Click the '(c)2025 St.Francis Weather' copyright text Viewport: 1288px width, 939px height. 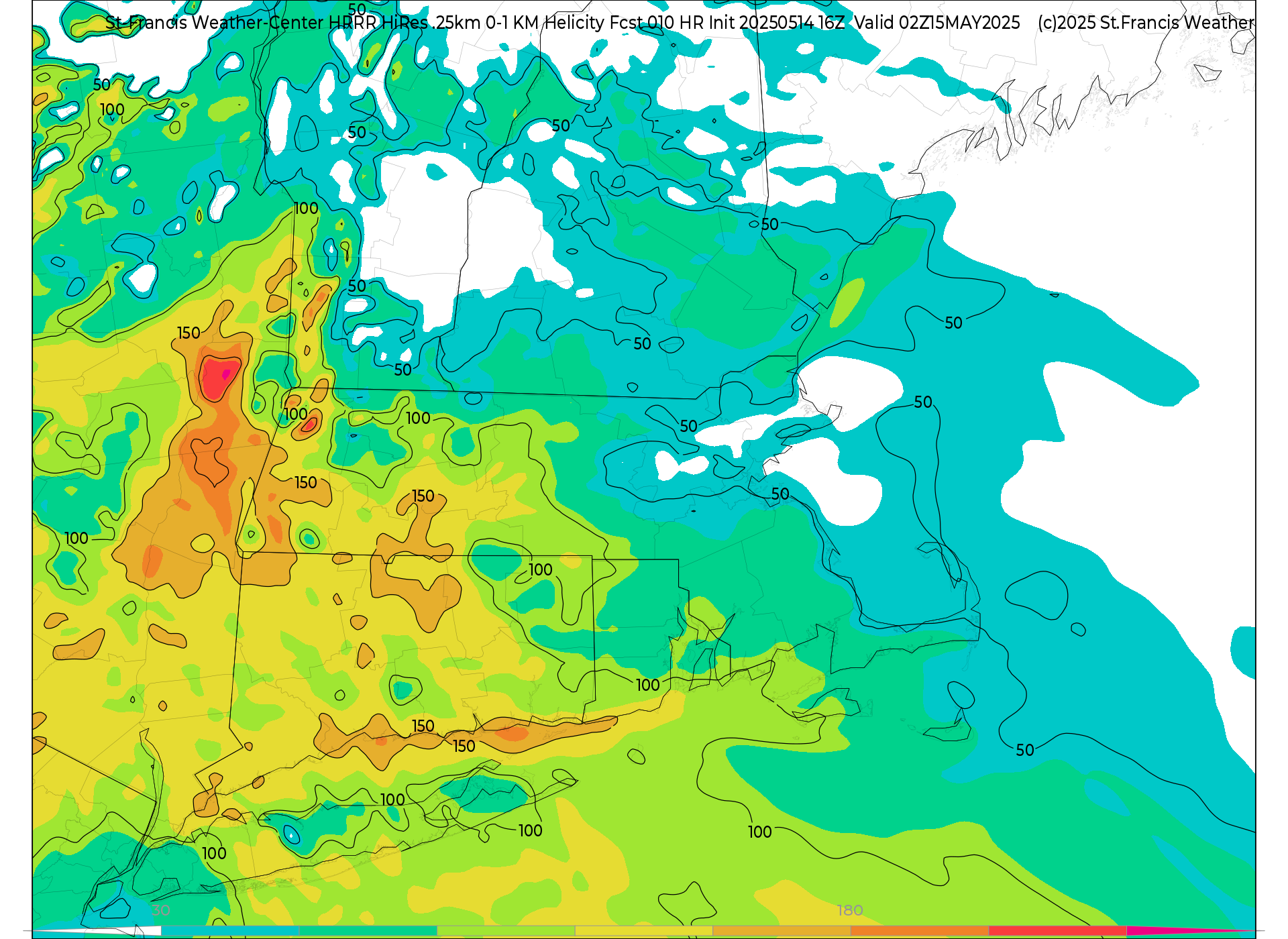(1146, 23)
